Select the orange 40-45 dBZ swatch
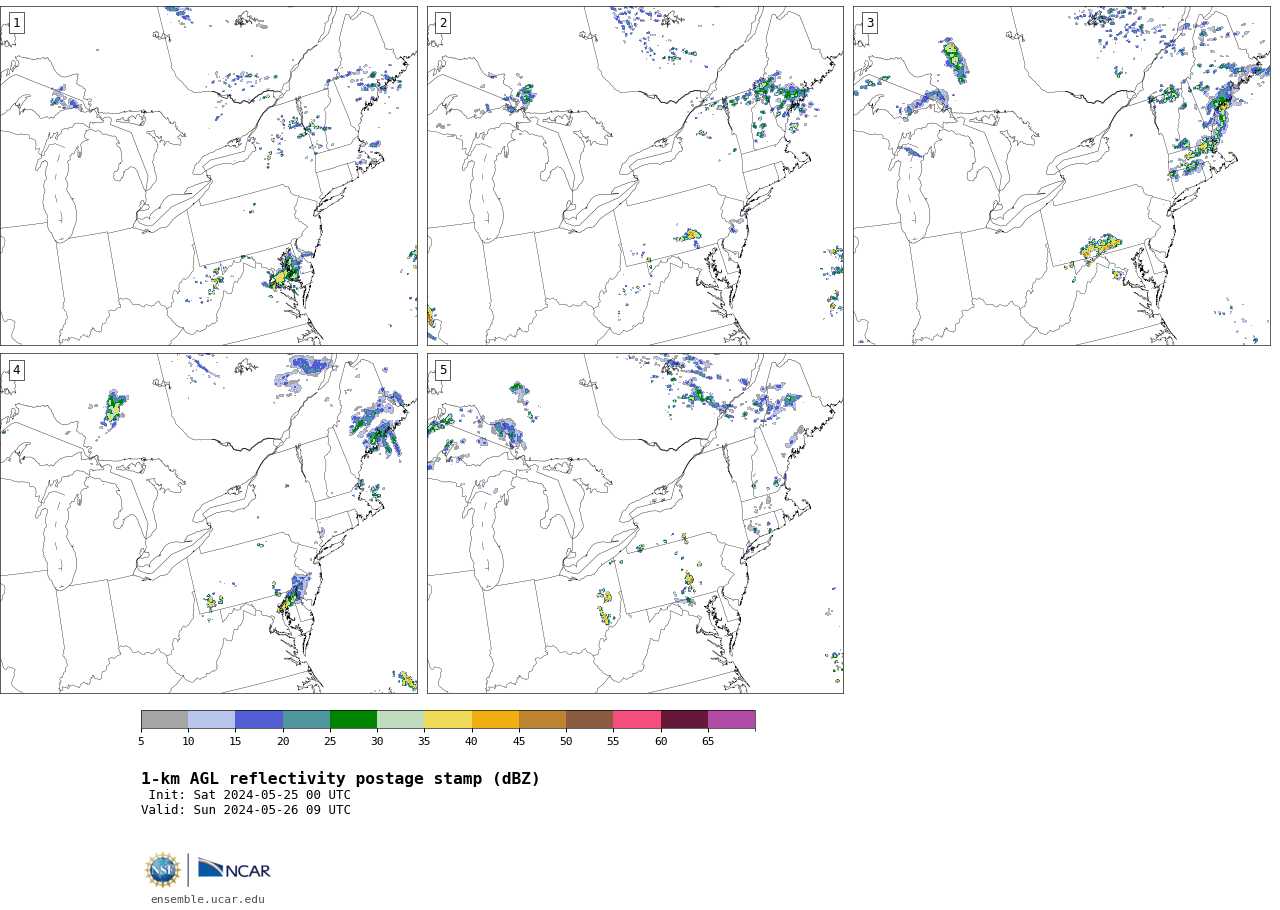Viewport: 1280px width, 910px height. 495,720
